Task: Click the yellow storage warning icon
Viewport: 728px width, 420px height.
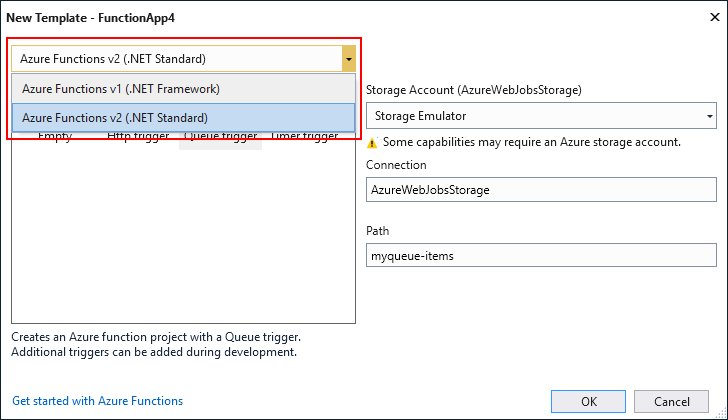Action: point(372,143)
